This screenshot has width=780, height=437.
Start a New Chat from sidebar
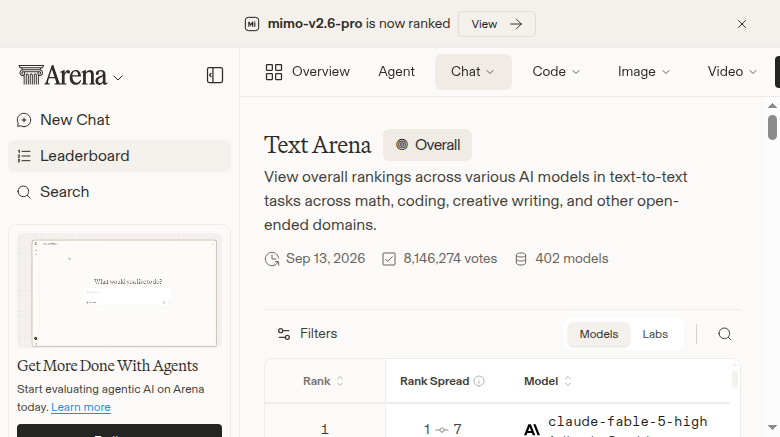[119, 120]
